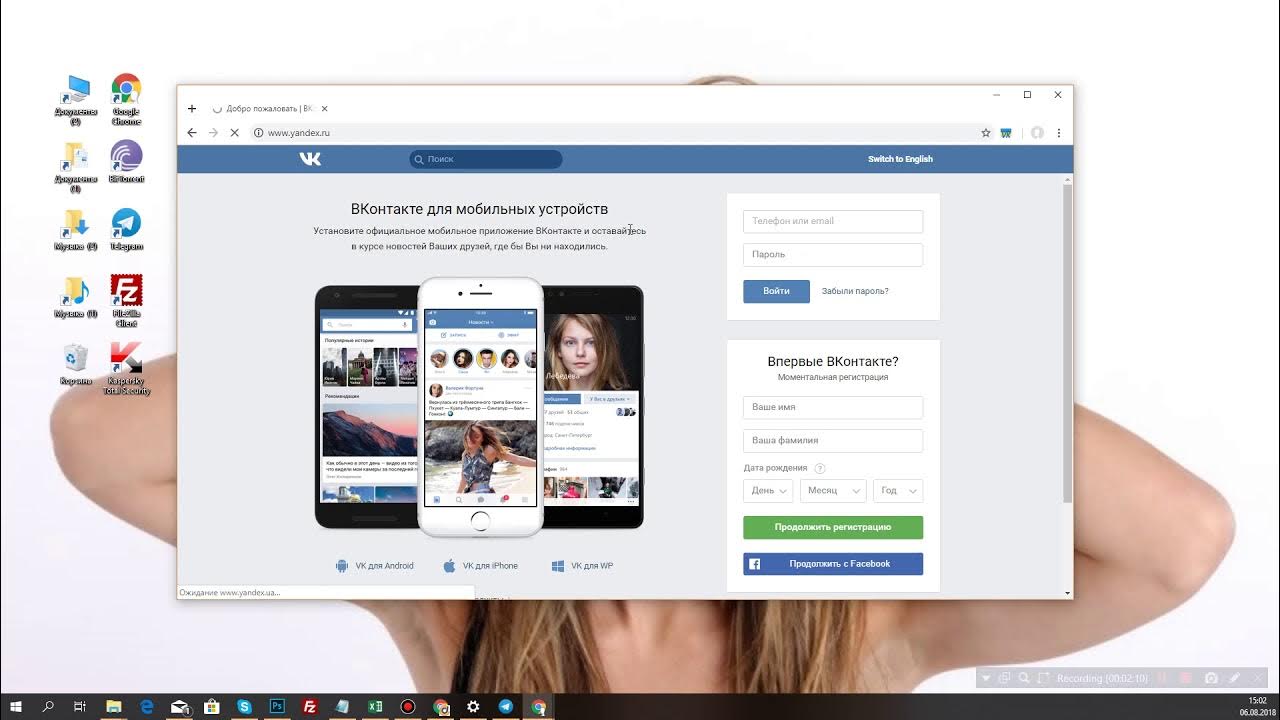The image size is (1280, 720).
Task: Open Task View from the taskbar
Action: point(80,707)
